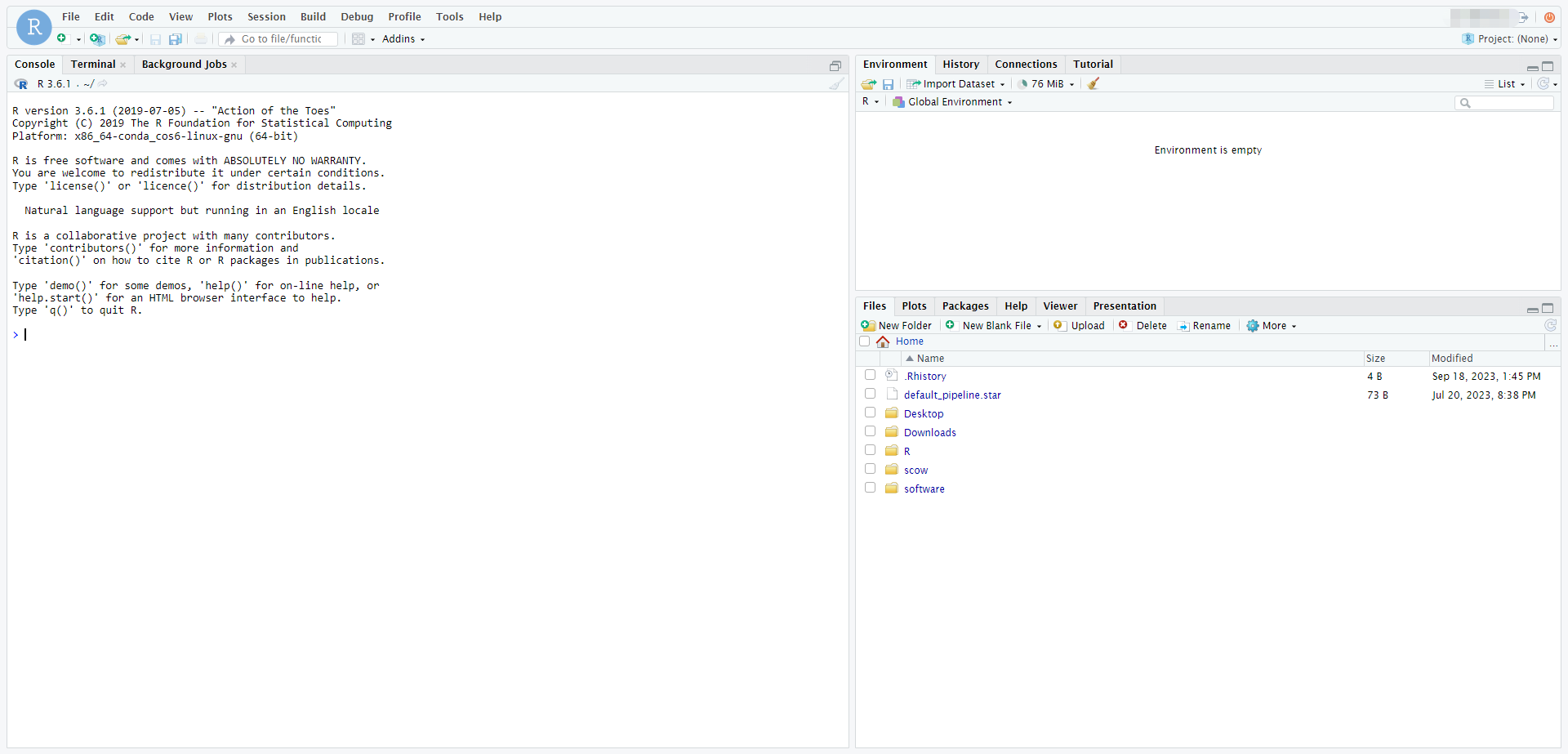1568x754 pixels.
Task: Switch to the Packages tab
Action: click(964, 306)
